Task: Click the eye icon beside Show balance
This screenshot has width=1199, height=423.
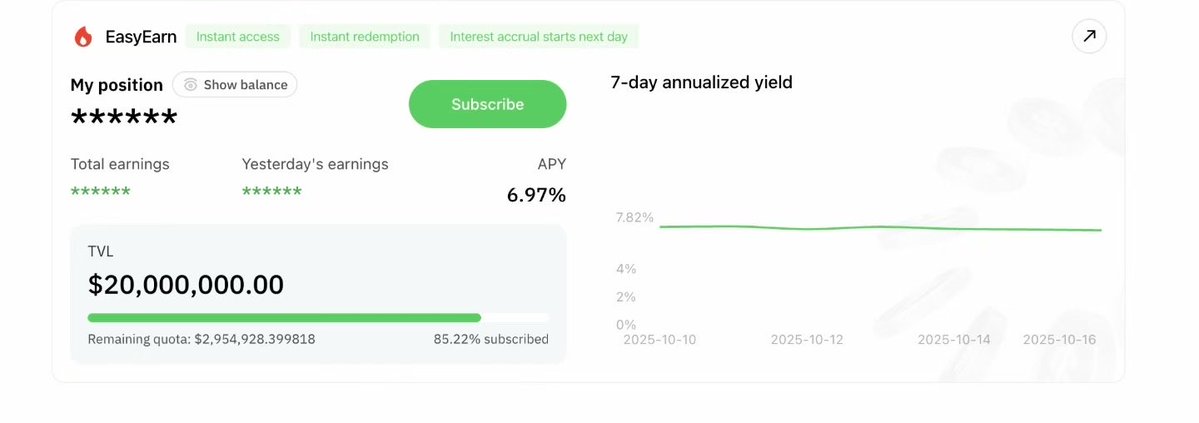Action: 190,85
